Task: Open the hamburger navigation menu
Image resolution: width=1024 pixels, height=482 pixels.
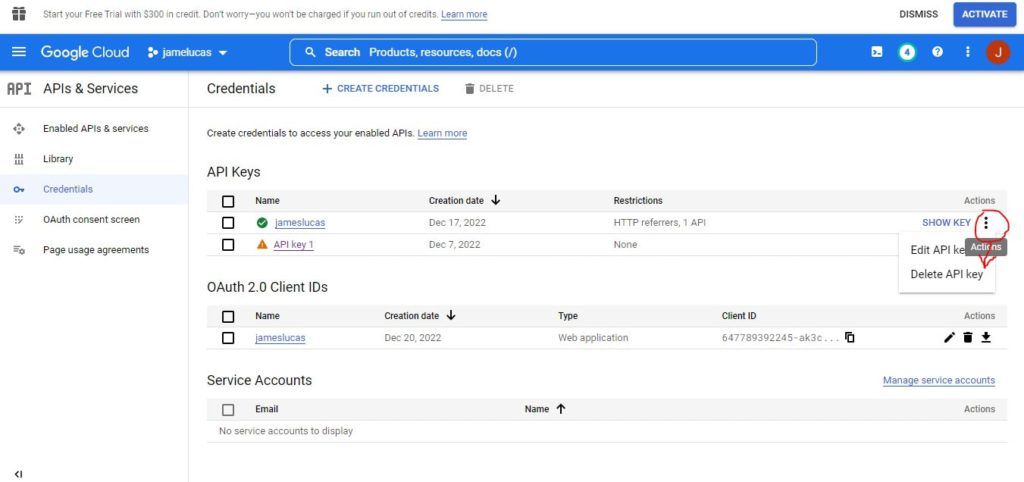Action: pyautogui.click(x=19, y=52)
